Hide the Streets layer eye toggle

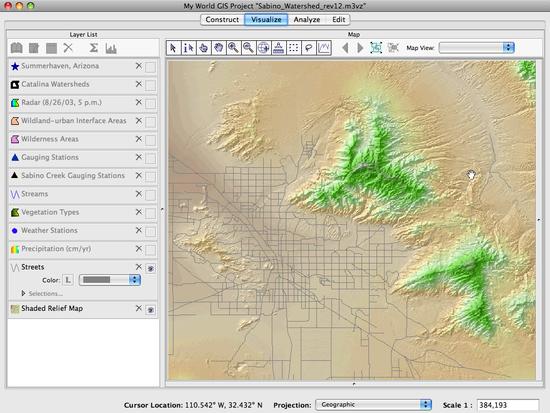[x=150, y=268]
